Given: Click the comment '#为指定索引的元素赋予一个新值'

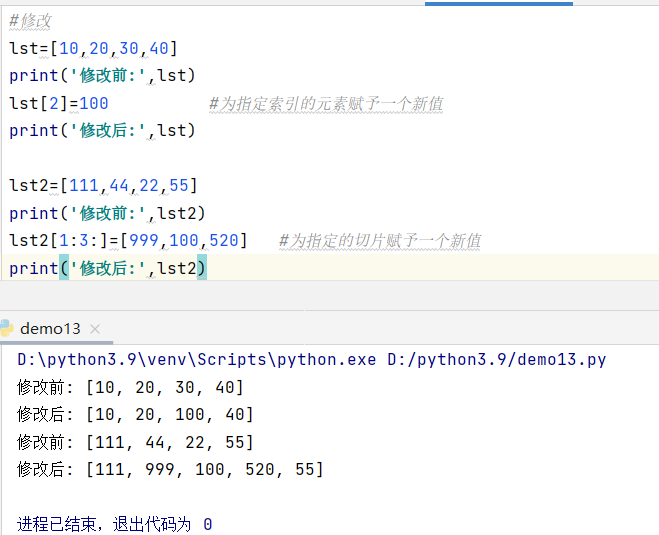Looking at the screenshot, I should click(x=326, y=104).
